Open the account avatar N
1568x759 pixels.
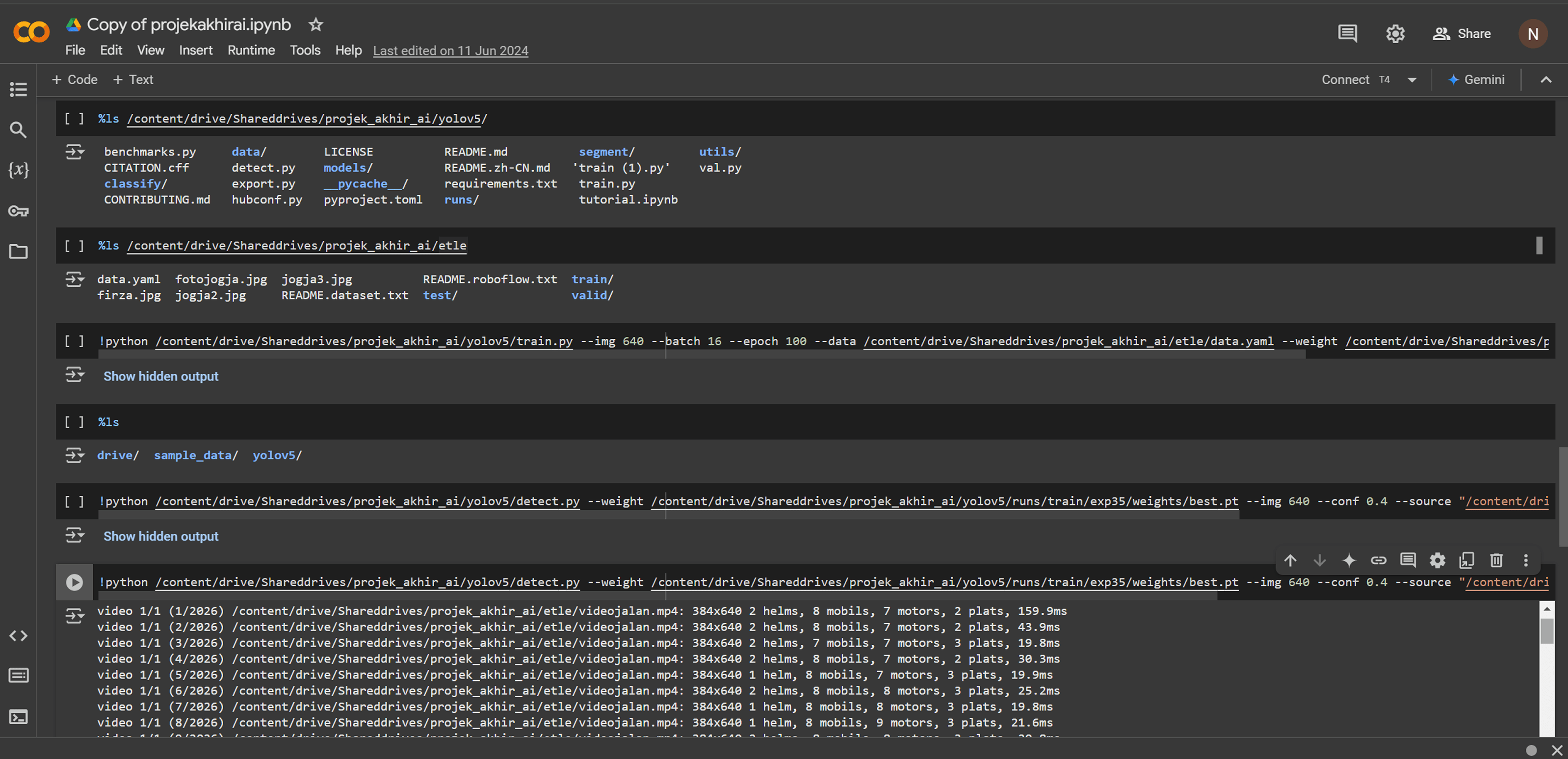pyautogui.click(x=1533, y=34)
